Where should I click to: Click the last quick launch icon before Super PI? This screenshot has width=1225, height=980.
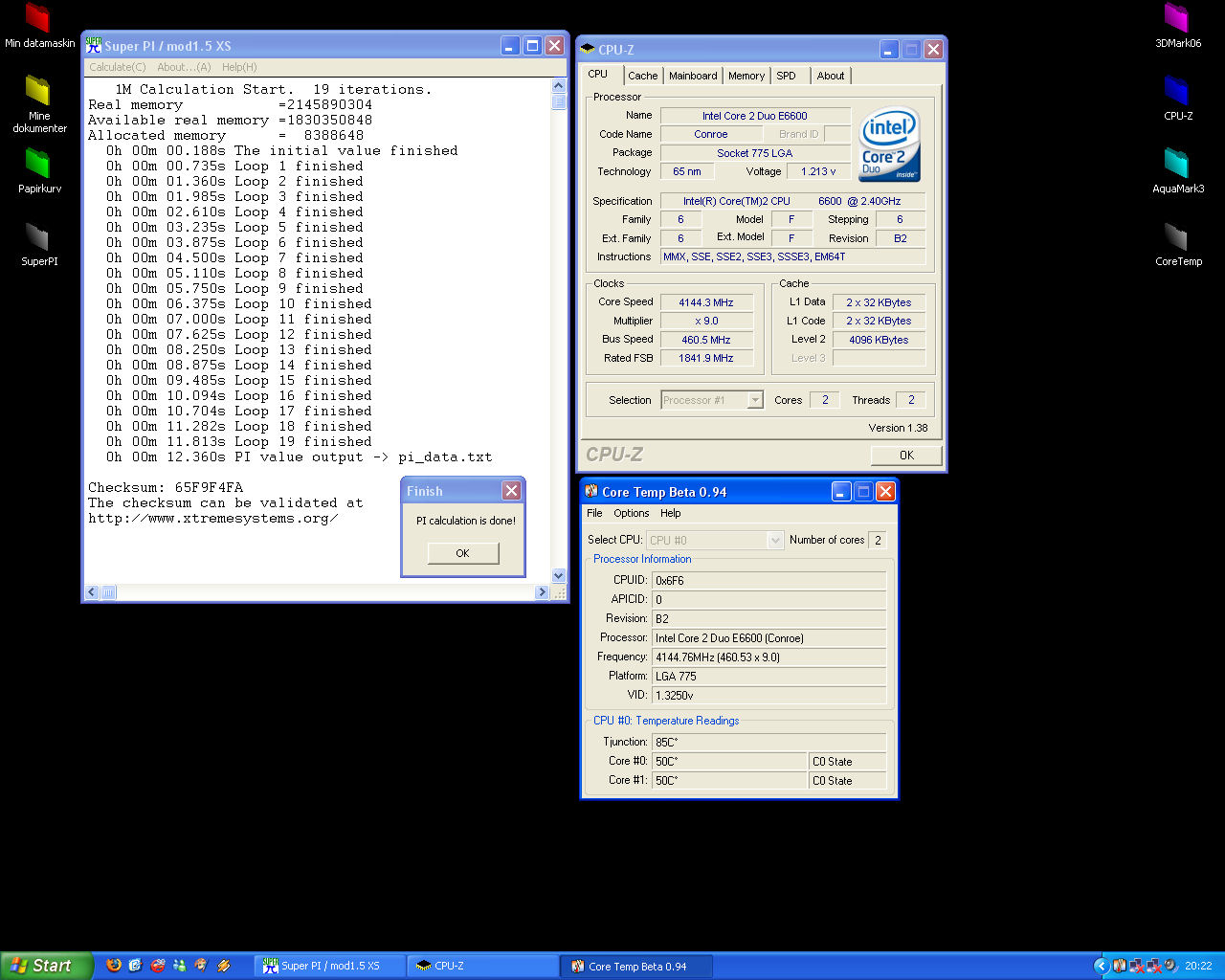pyautogui.click(x=224, y=966)
